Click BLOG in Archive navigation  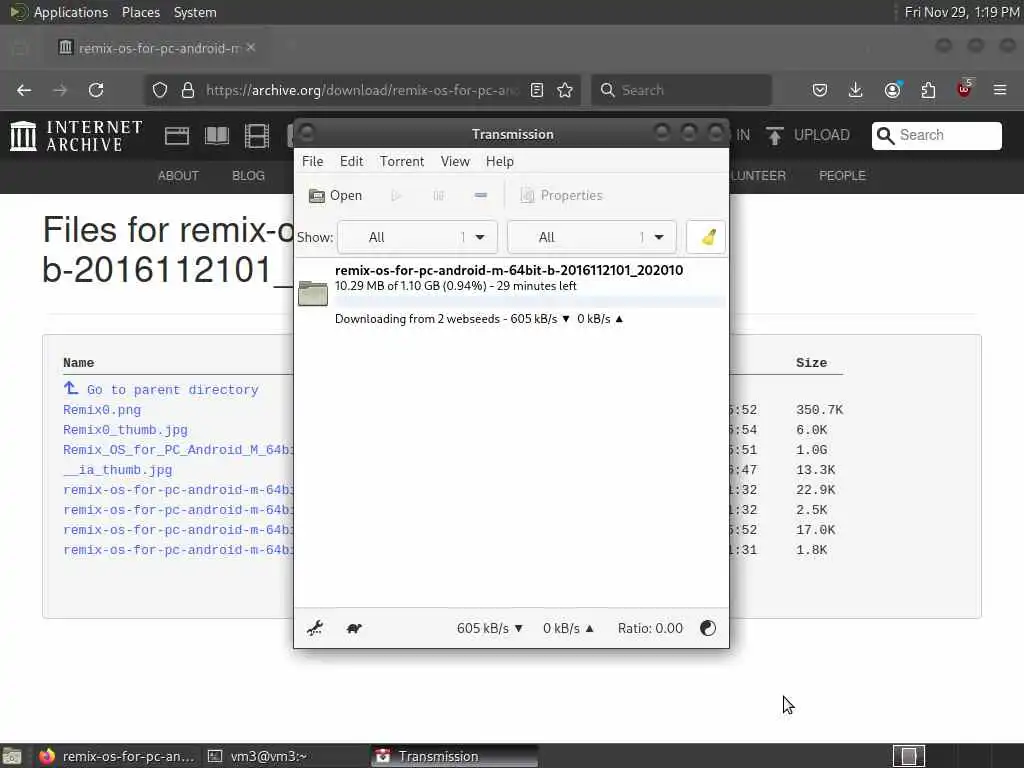coord(249,176)
